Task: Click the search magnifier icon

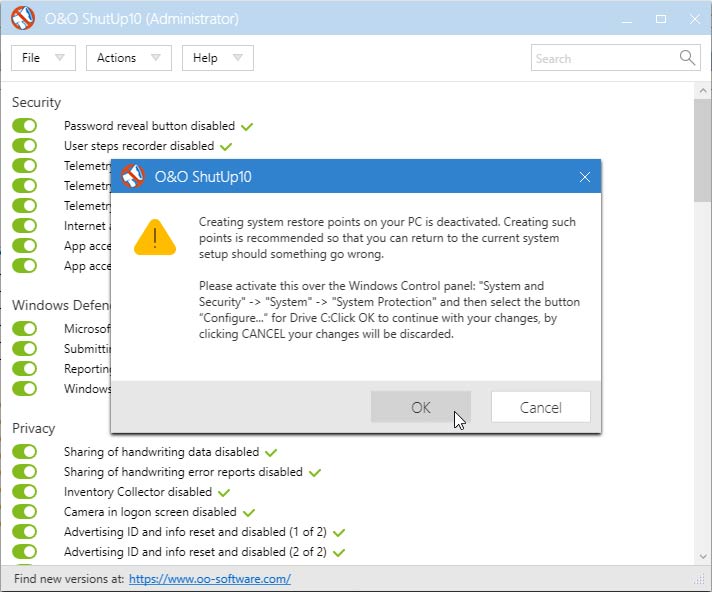Action: point(687,58)
